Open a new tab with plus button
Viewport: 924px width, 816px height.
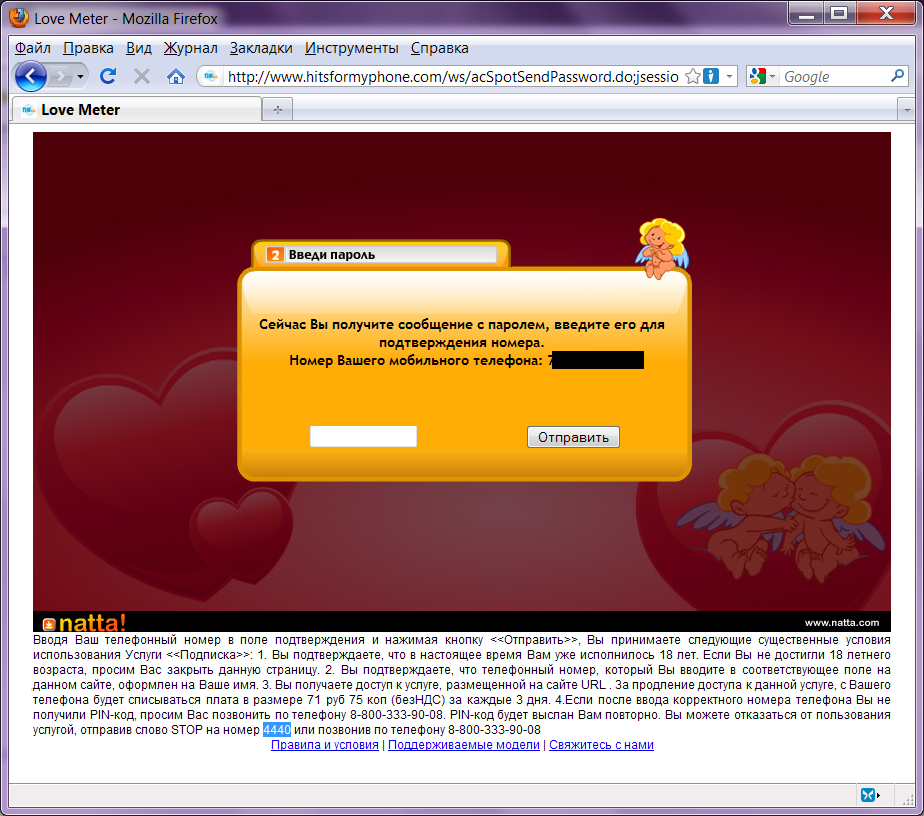click(x=278, y=110)
